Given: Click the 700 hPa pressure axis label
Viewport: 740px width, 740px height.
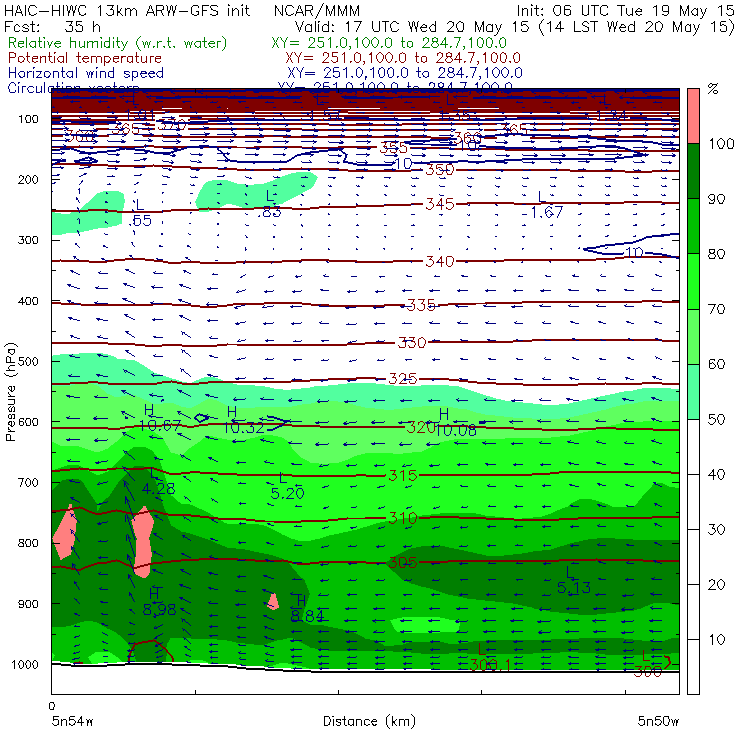Looking at the screenshot, I should click(28, 483).
